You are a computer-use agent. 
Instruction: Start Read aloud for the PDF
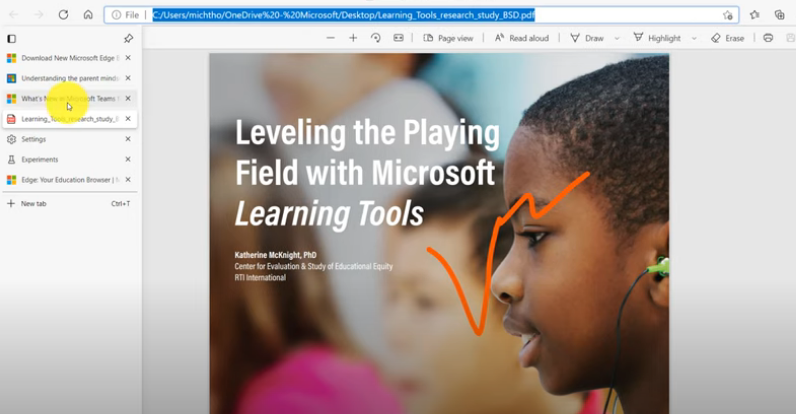[x=521, y=38]
